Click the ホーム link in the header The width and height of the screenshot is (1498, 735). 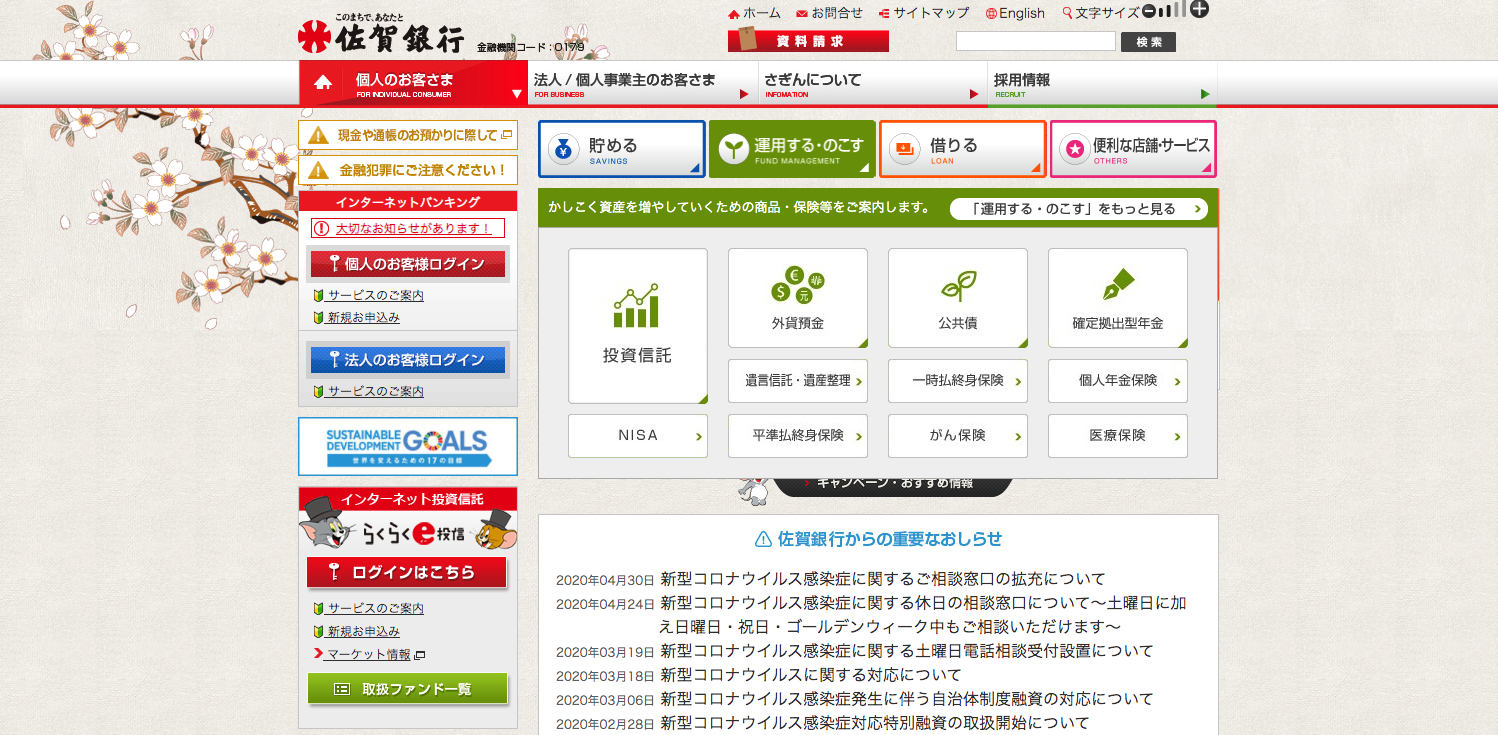(x=754, y=13)
